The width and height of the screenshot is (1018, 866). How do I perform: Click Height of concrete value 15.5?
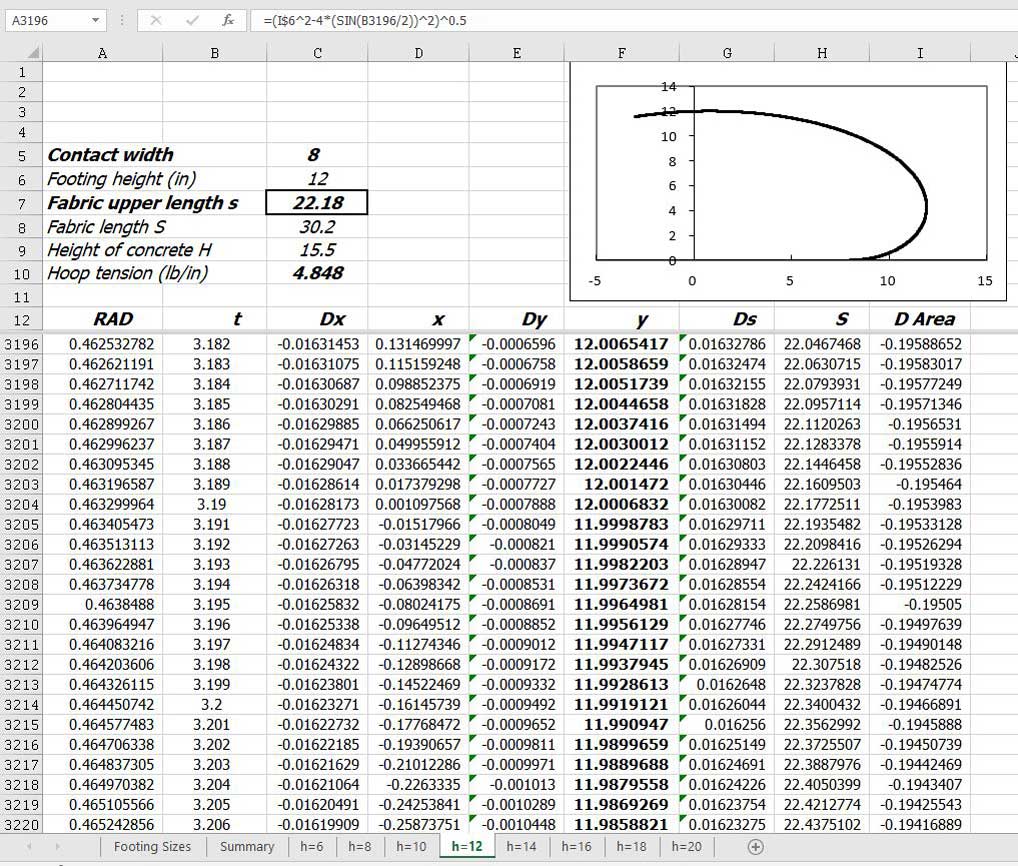tap(317, 250)
